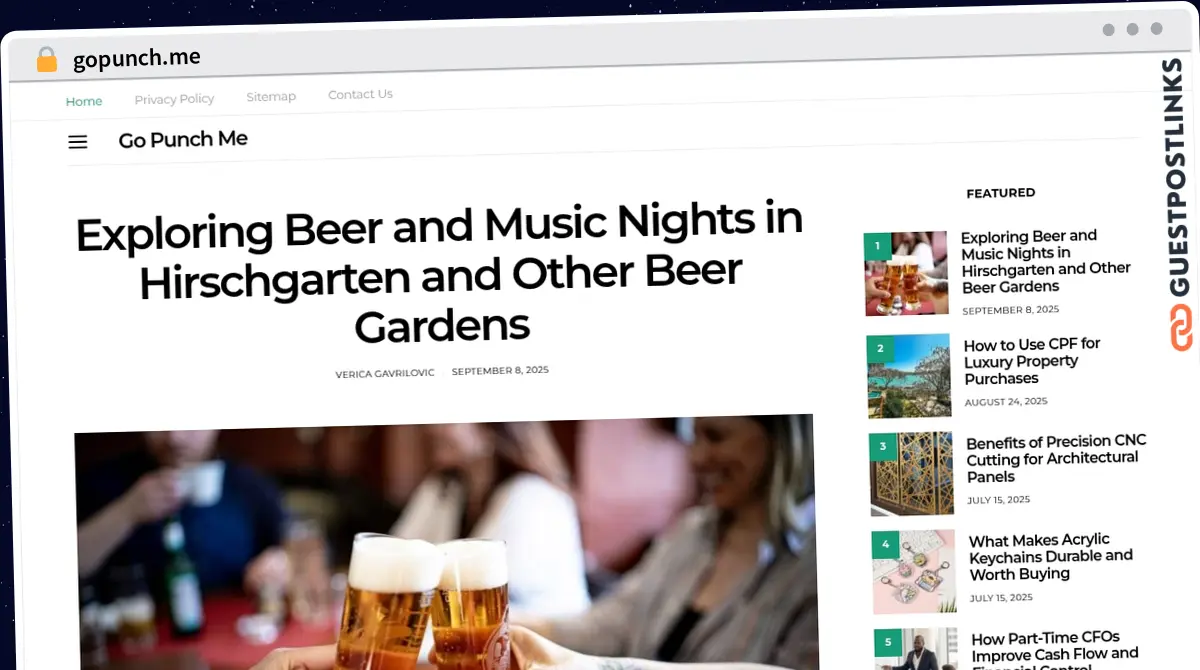Click the August 24, 2025 date text
The height and width of the screenshot is (670, 1200).
pos(1006,402)
